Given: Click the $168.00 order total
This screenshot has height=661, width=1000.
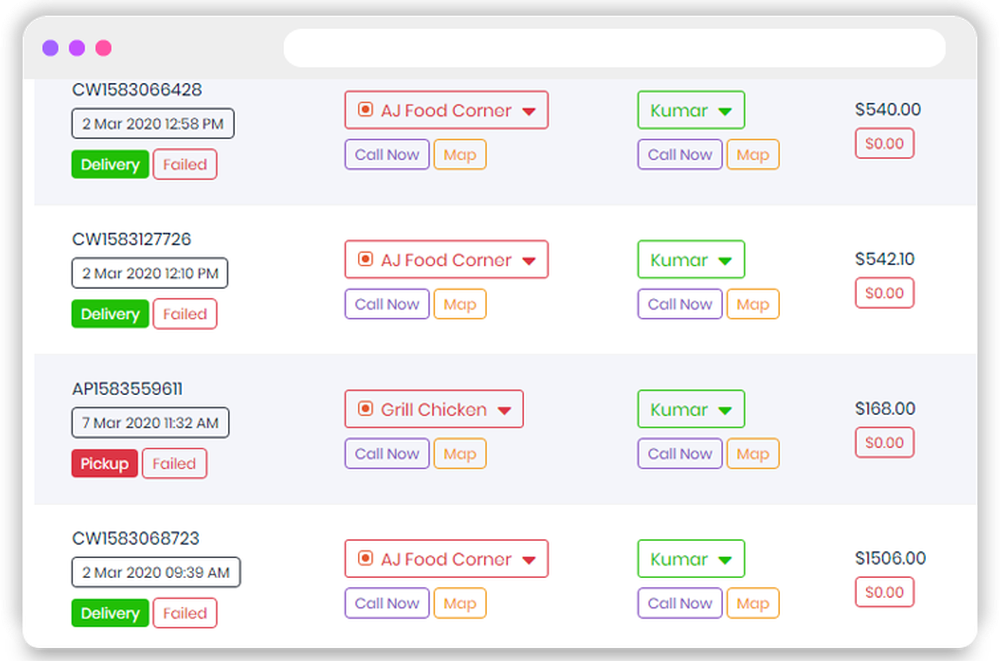Looking at the screenshot, I should [x=885, y=408].
